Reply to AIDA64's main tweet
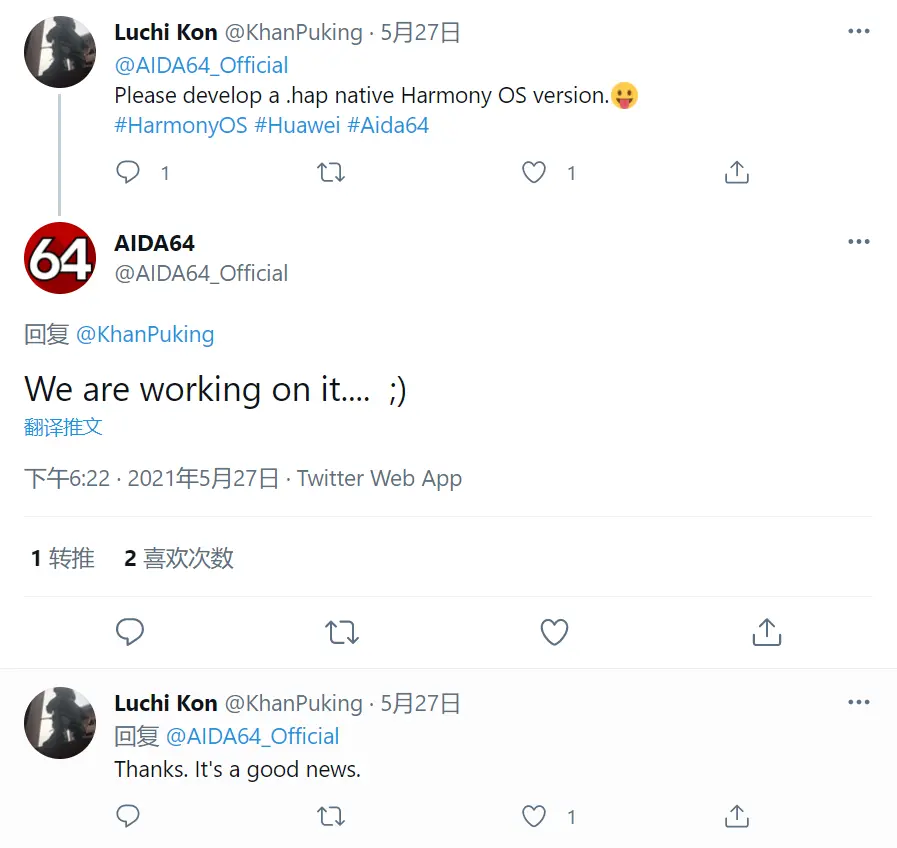Image resolution: width=897 pixels, height=848 pixels. 130,632
